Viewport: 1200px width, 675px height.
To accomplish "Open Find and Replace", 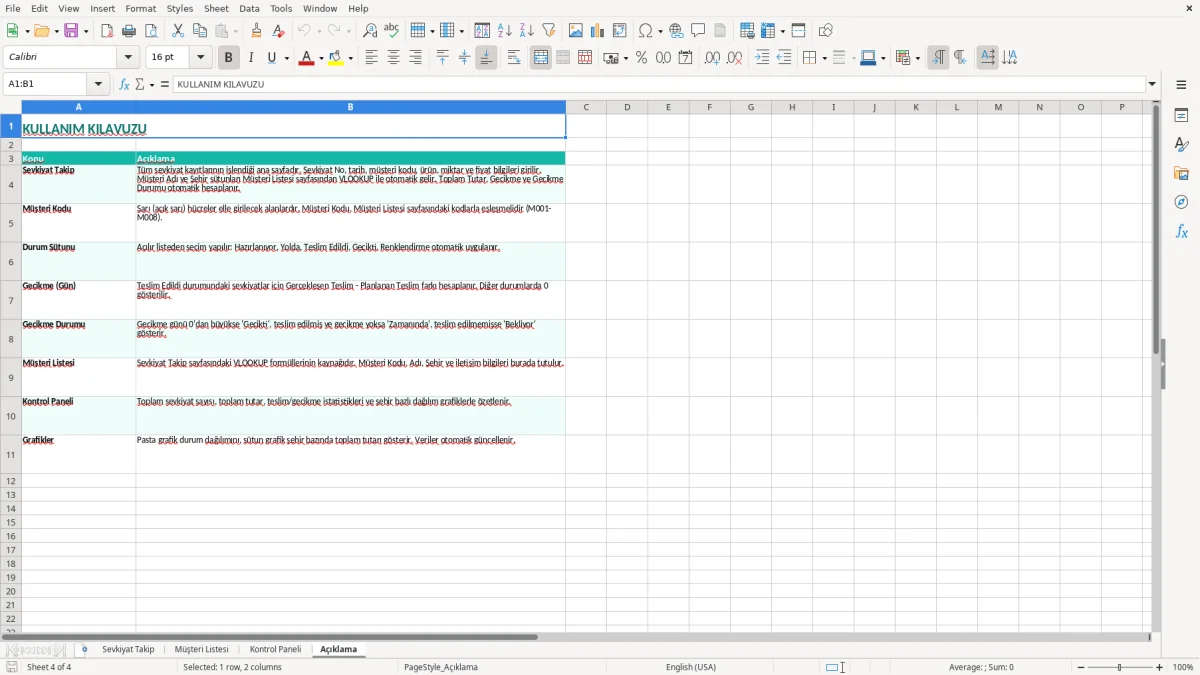I will 370,31.
